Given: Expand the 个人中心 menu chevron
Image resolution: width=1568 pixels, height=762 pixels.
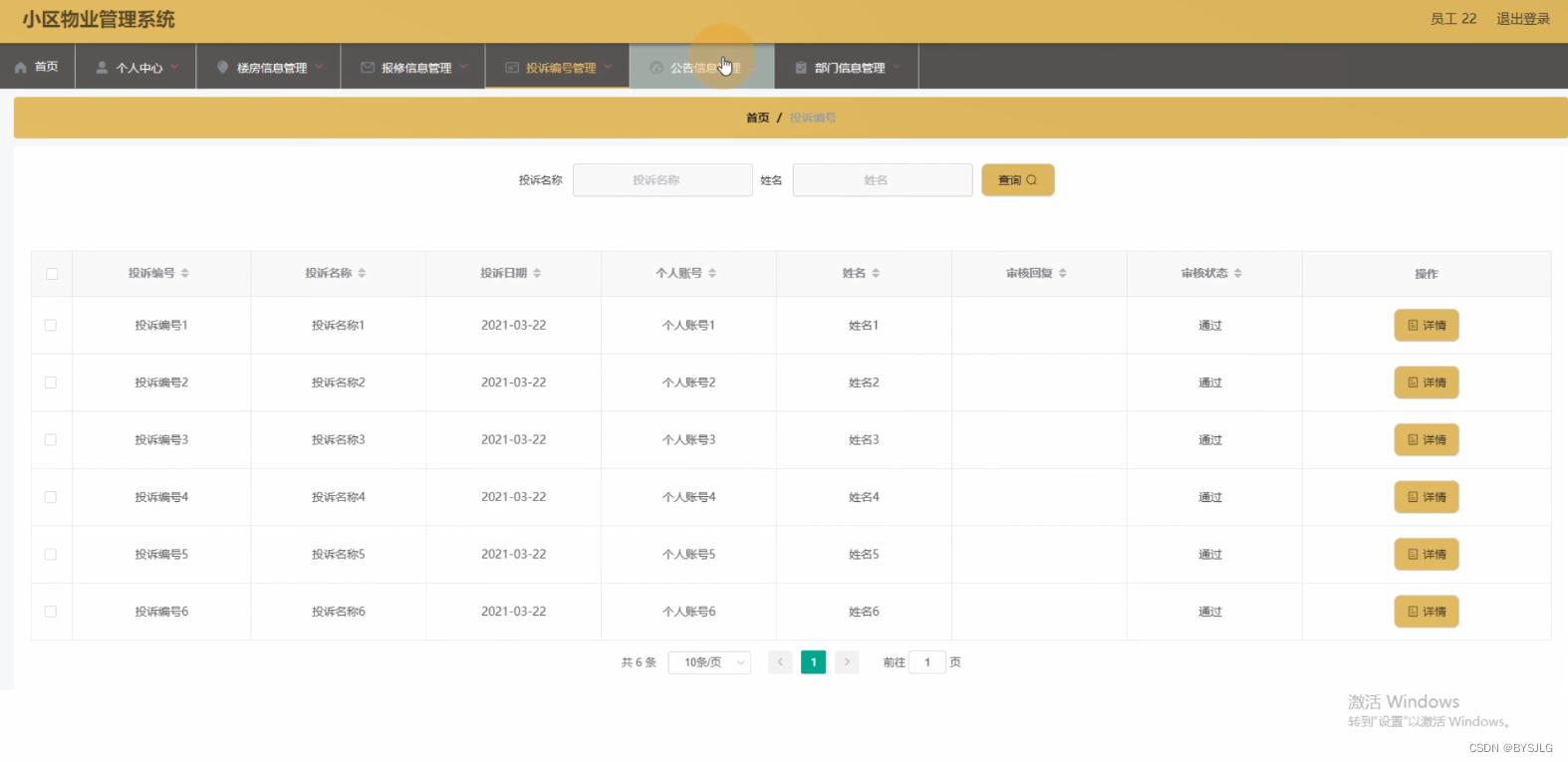Looking at the screenshot, I should (174, 67).
